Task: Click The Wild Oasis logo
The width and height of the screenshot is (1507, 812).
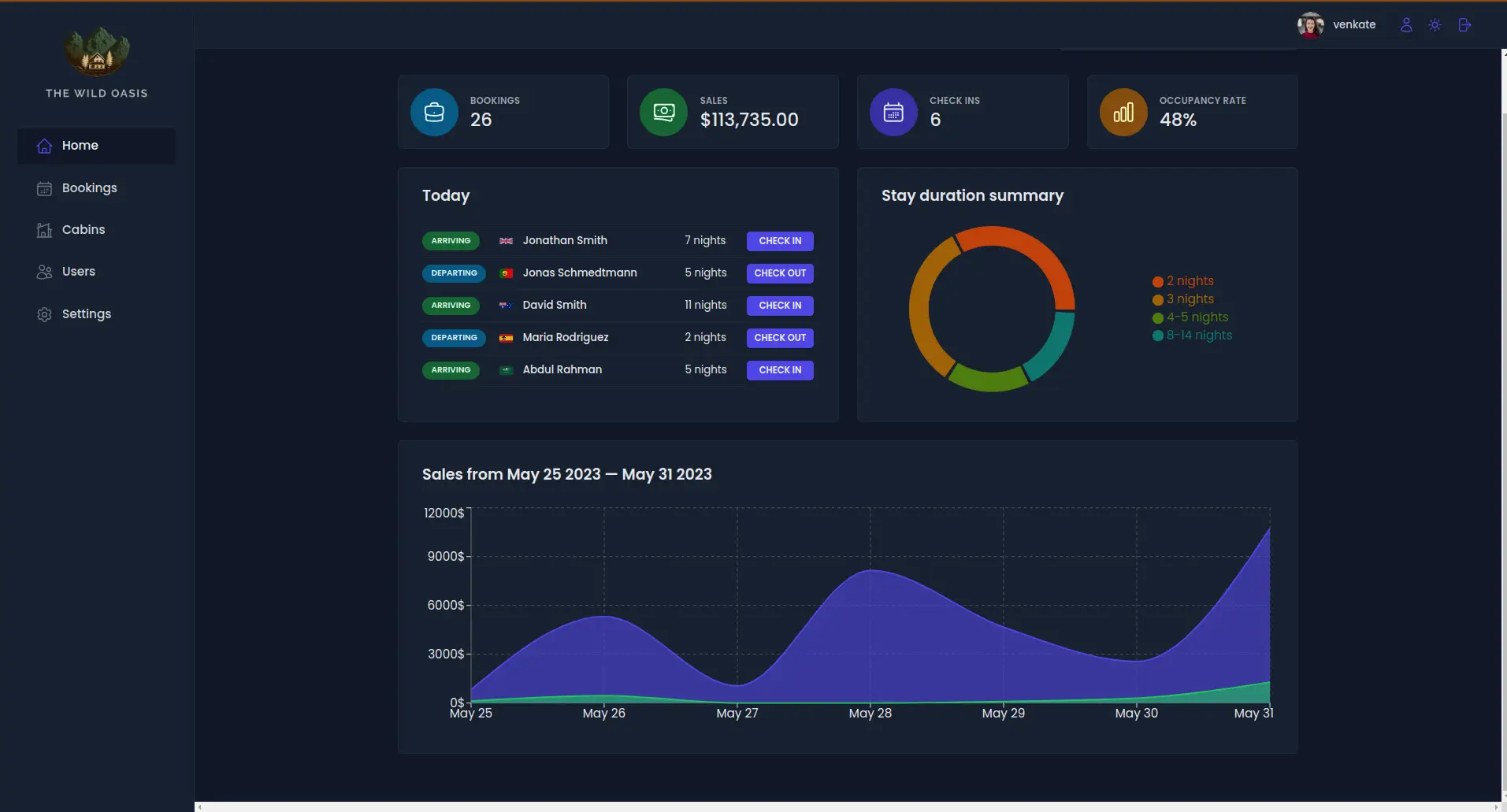Action: pos(97,53)
